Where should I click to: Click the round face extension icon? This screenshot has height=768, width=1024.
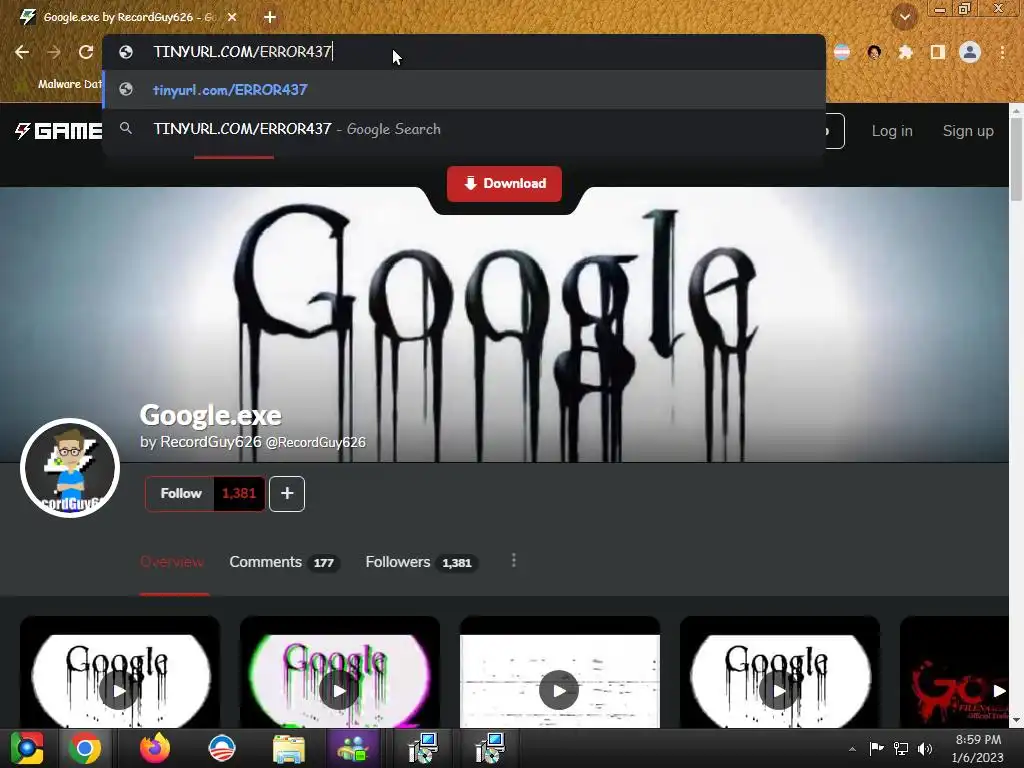click(874, 52)
